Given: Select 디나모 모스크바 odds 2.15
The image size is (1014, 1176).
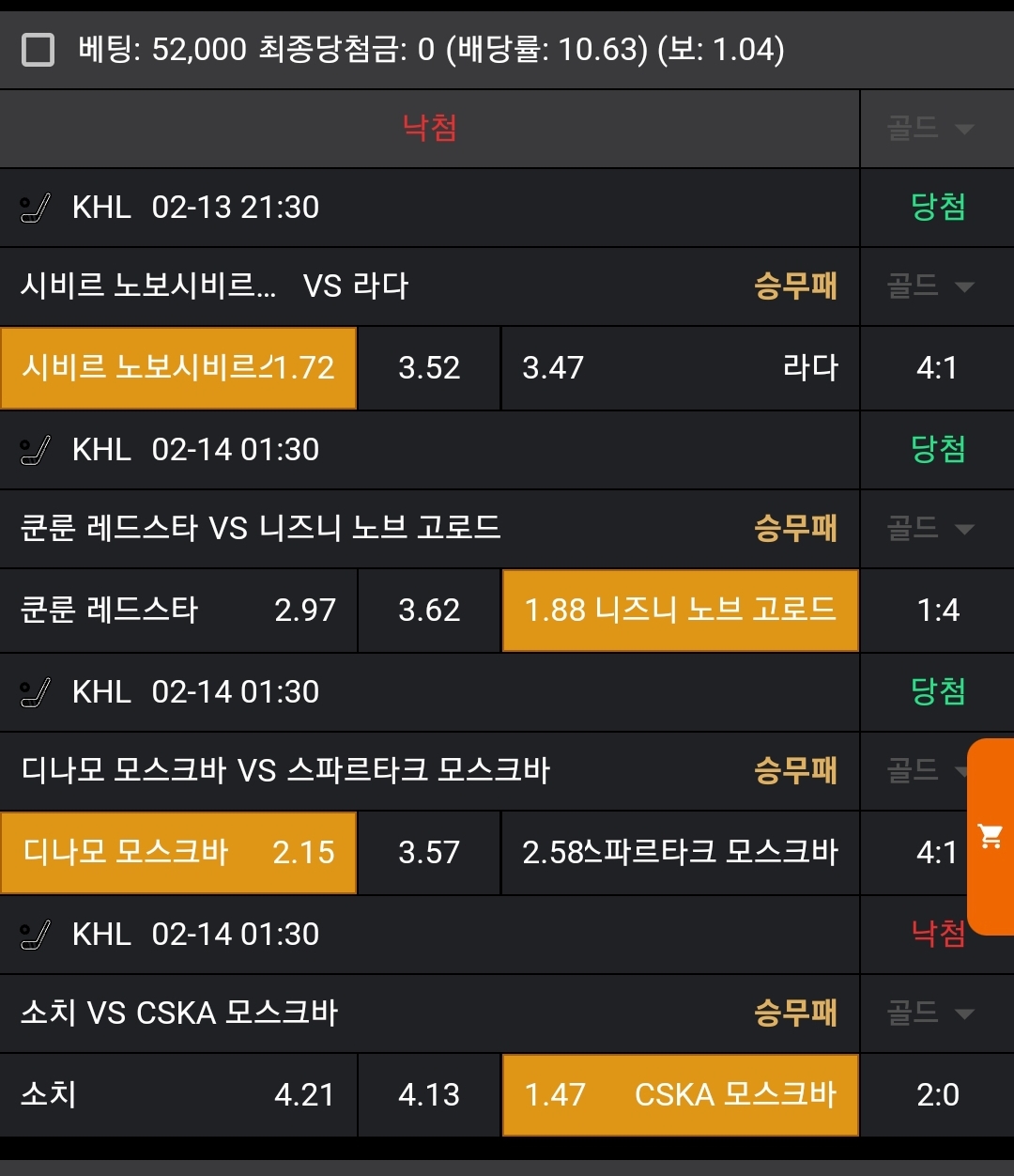Looking at the screenshot, I should pos(178,852).
